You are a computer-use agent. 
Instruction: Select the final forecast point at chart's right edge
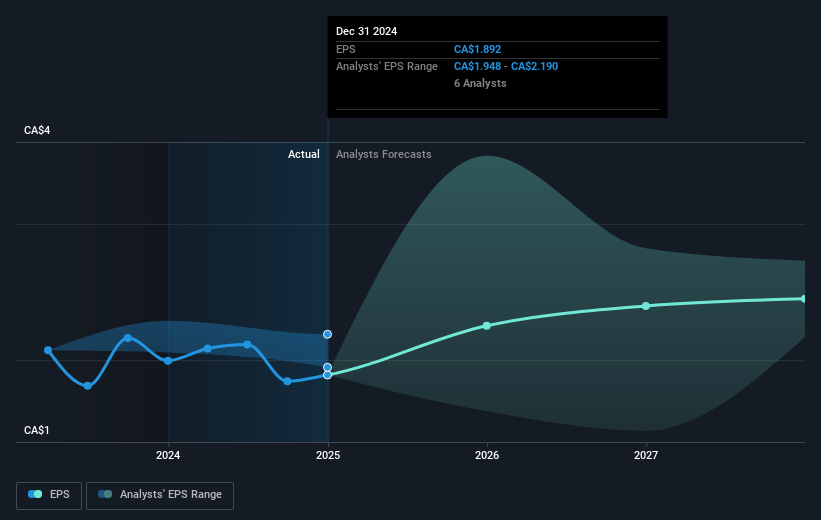[804, 298]
